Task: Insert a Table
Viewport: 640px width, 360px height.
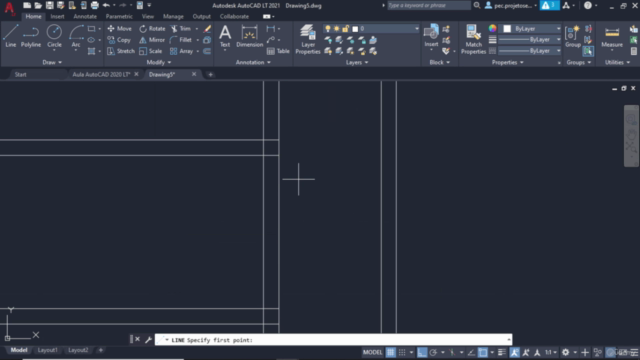Action: (278, 51)
